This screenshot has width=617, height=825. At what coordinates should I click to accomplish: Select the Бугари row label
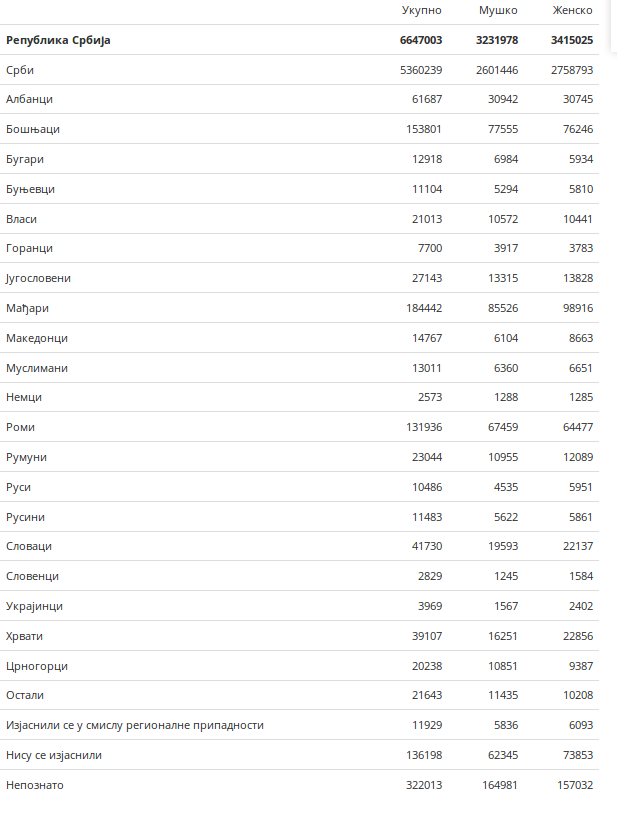click(x=25, y=159)
